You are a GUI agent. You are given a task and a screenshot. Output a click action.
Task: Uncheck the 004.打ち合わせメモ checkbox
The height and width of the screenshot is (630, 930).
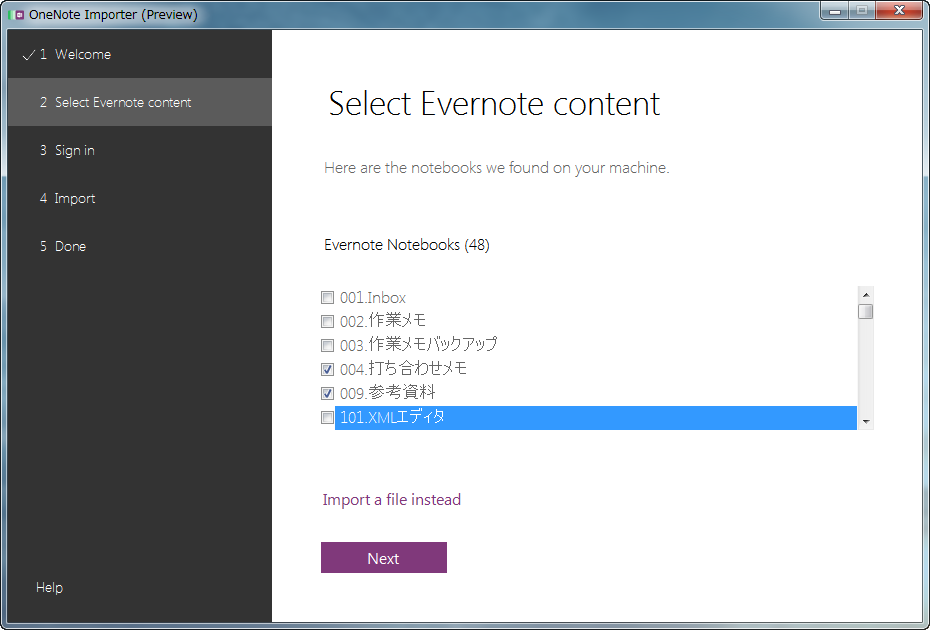click(x=327, y=370)
